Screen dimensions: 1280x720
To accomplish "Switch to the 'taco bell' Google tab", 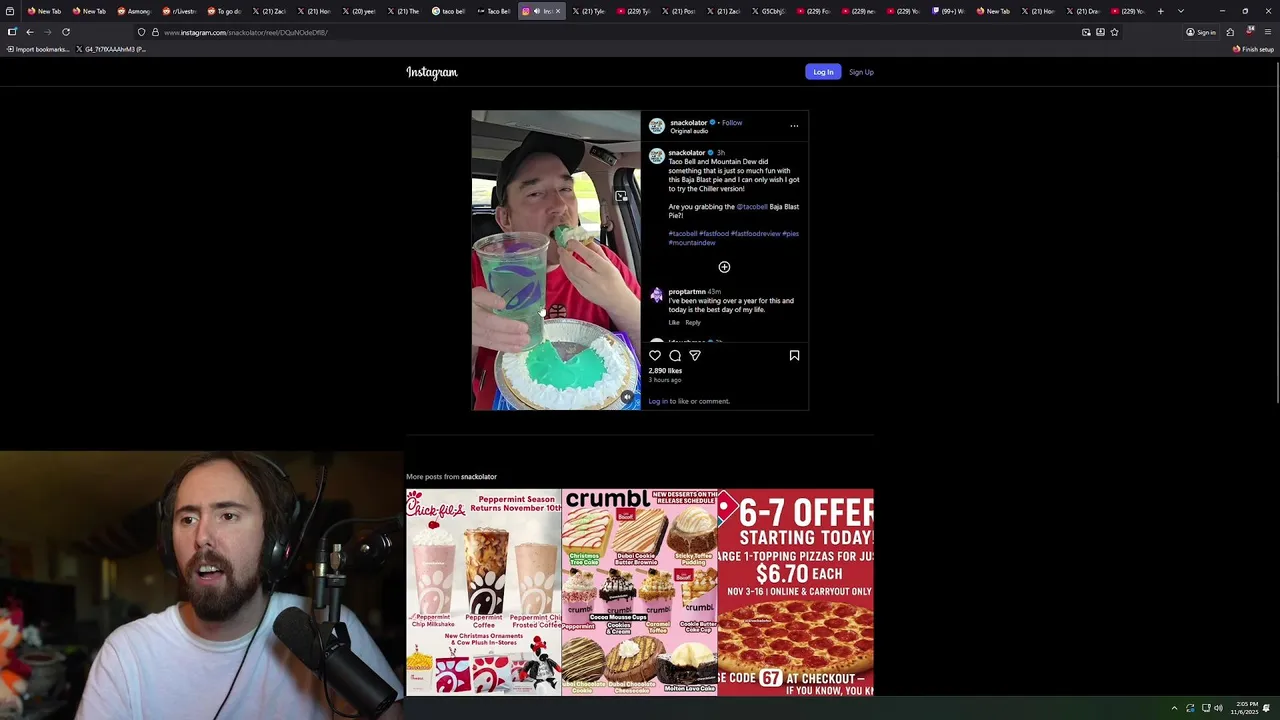I will pos(449,11).
